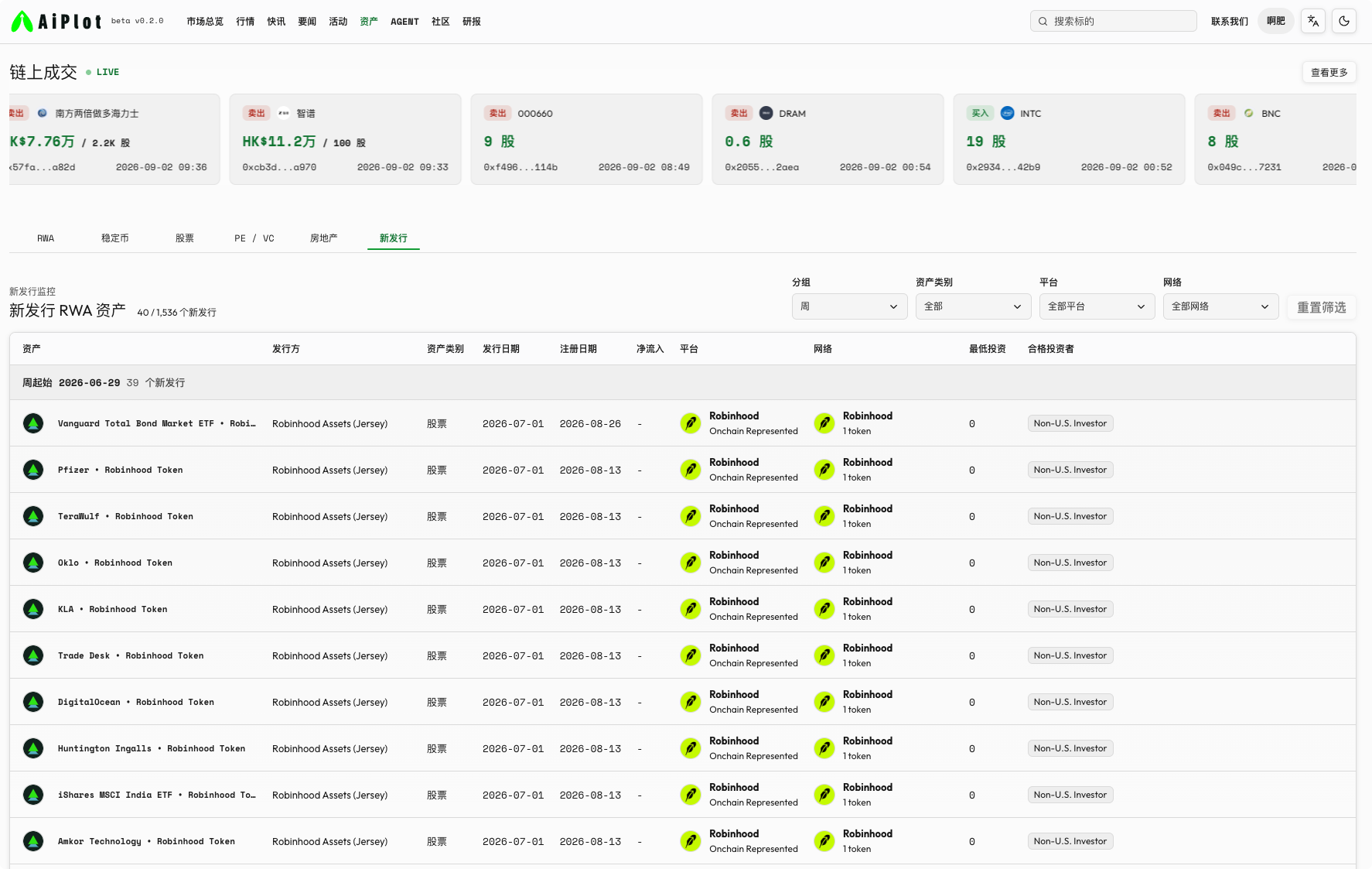Go to 行情 in the navigation bar
This screenshot has width=1372, height=869.
245,22
